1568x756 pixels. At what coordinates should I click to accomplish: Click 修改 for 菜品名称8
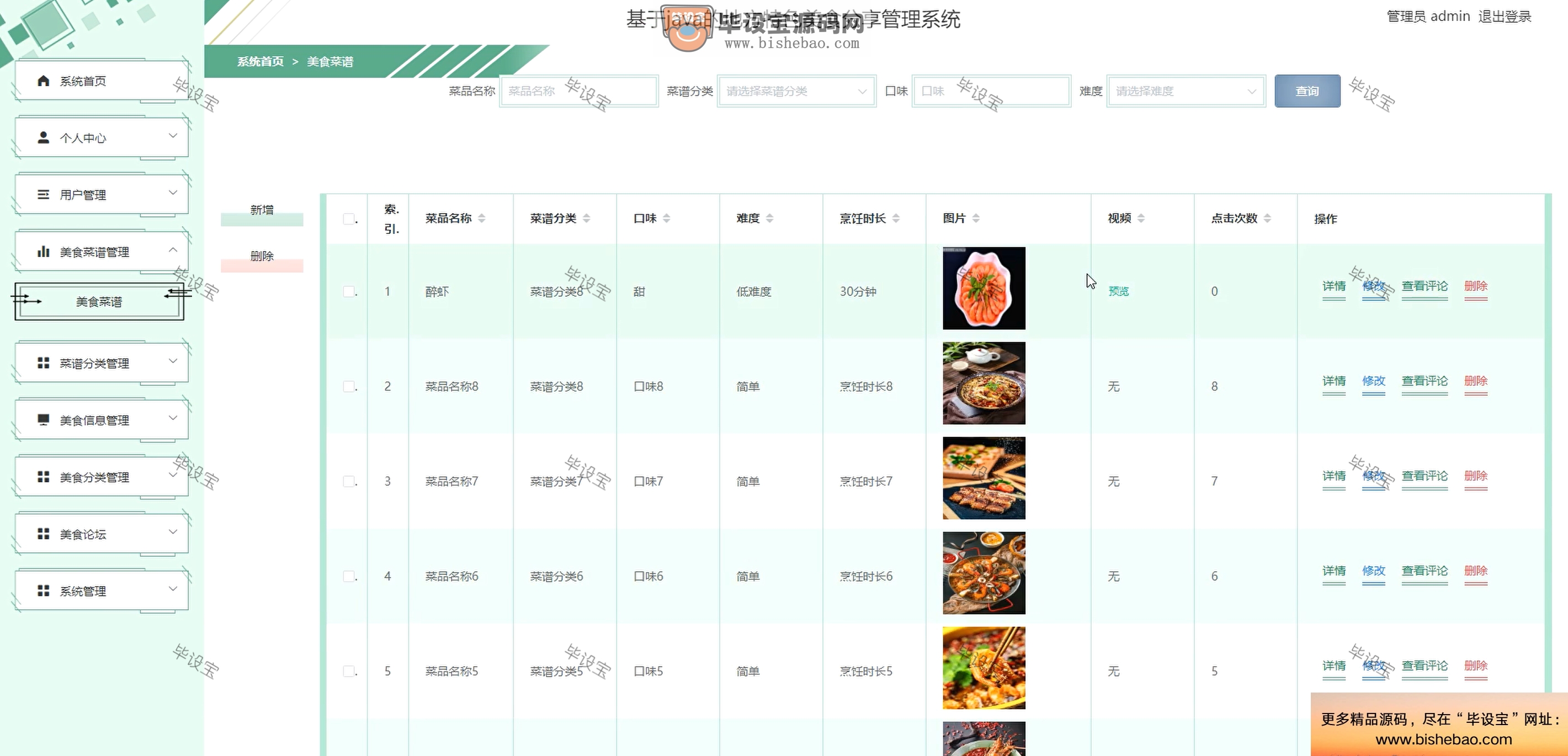pyautogui.click(x=1373, y=381)
